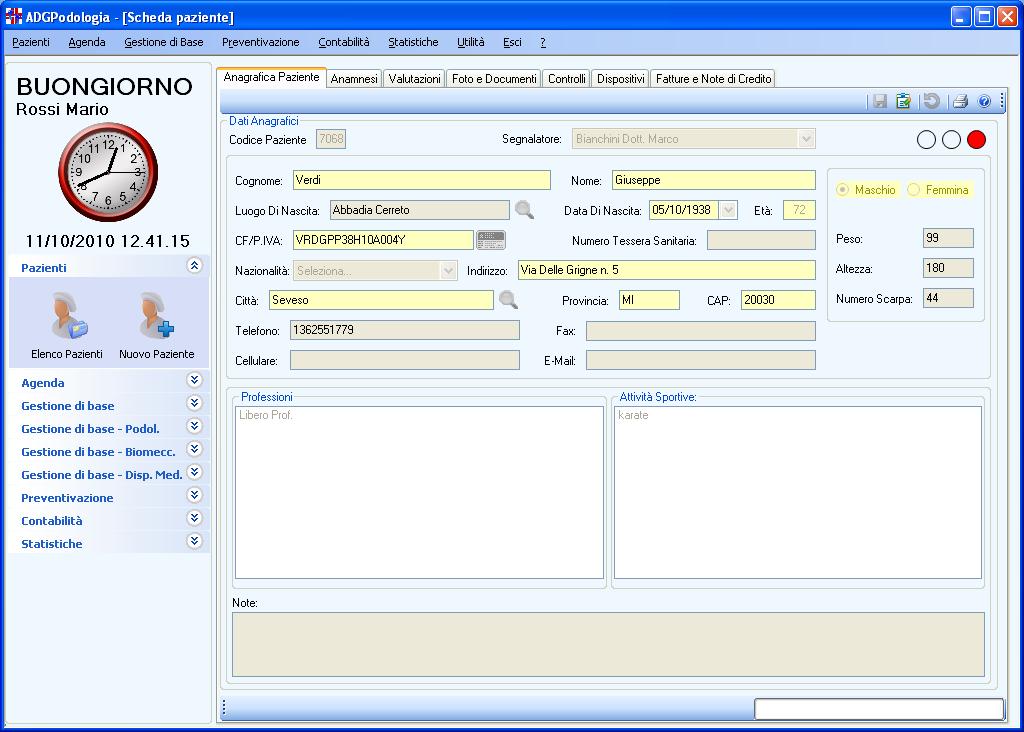The height and width of the screenshot is (732, 1024).
Task: Print the patient record with printer icon
Action: 960,101
